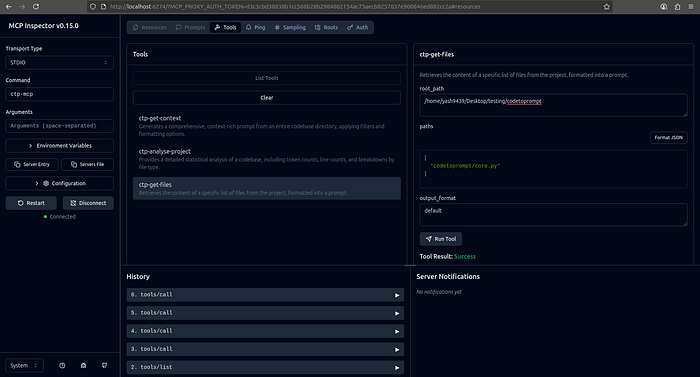This screenshot has width=700, height=377.
Task: Copy the Servers File
Action: click(x=88, y=164)
